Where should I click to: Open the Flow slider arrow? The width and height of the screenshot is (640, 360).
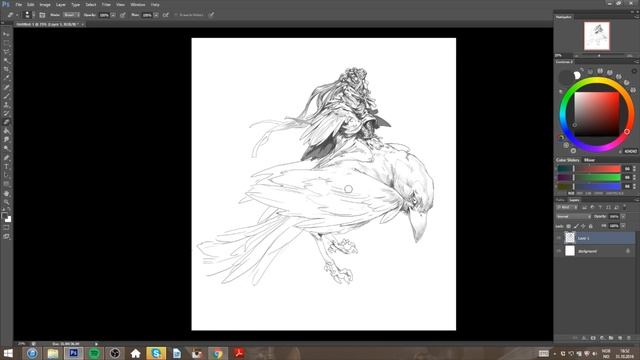pyautogui.click(x=156, y=15)
